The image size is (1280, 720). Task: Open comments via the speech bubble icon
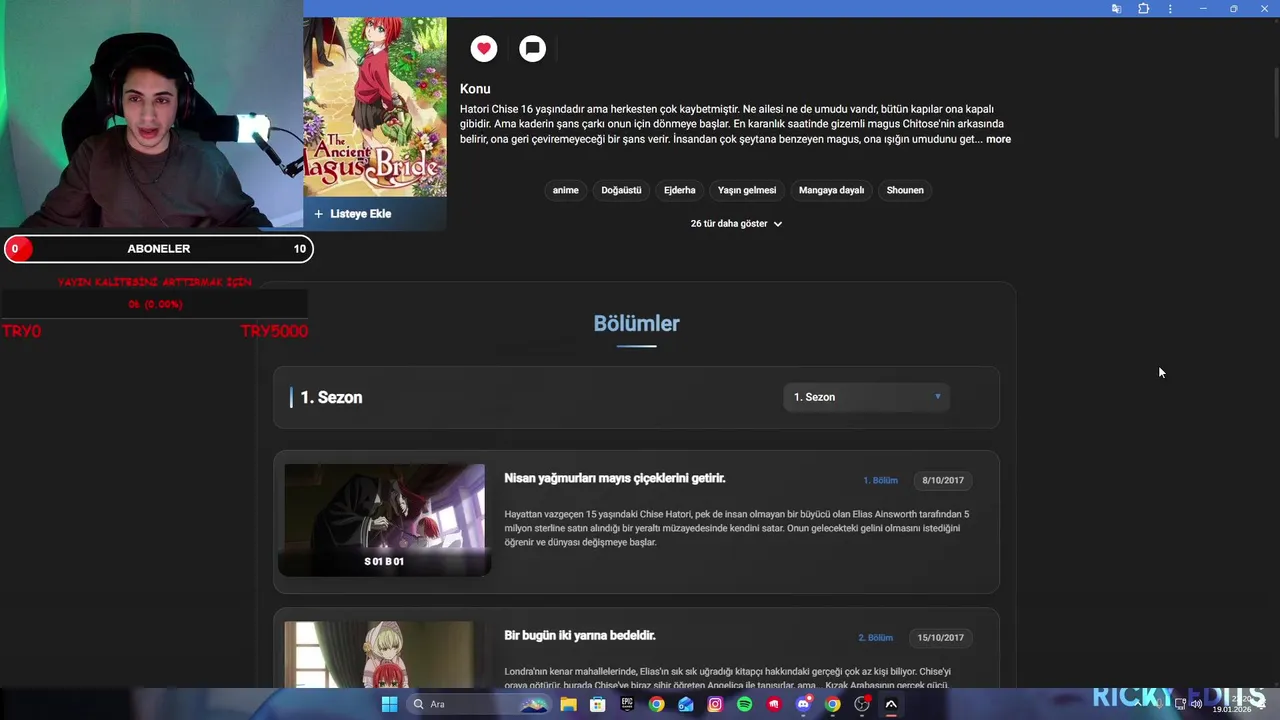(533, 48)
